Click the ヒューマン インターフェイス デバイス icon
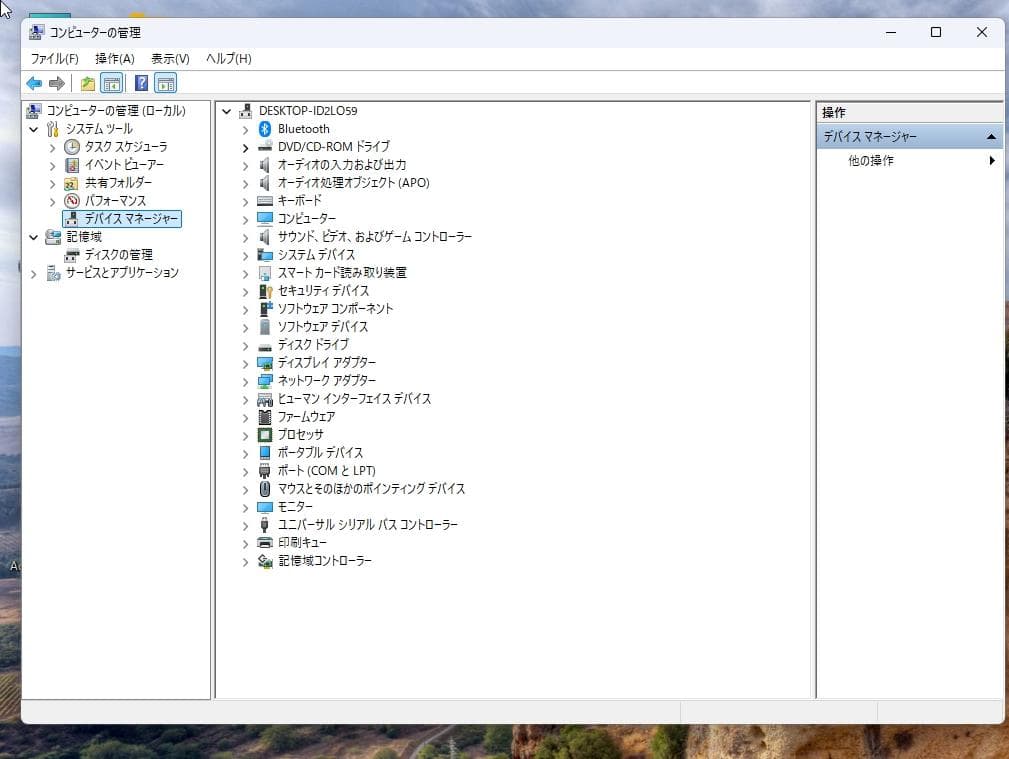This screenshot has height=759, width=1009. point(264,399)
